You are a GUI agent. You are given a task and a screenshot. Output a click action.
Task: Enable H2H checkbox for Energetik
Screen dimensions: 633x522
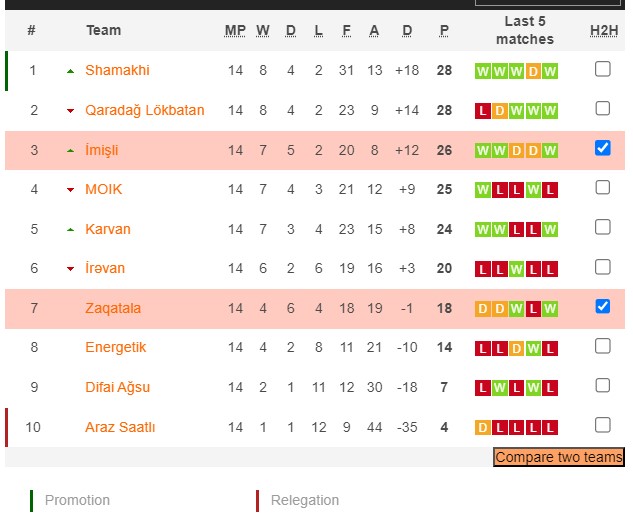point(602,346)
